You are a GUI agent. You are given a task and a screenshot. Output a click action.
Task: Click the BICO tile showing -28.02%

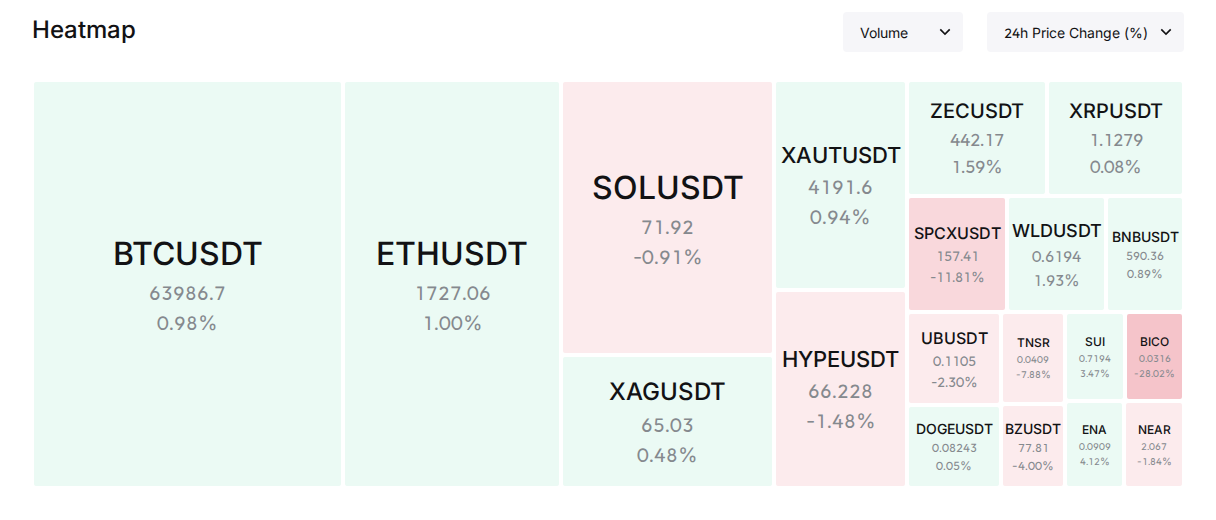point(1154,356)
